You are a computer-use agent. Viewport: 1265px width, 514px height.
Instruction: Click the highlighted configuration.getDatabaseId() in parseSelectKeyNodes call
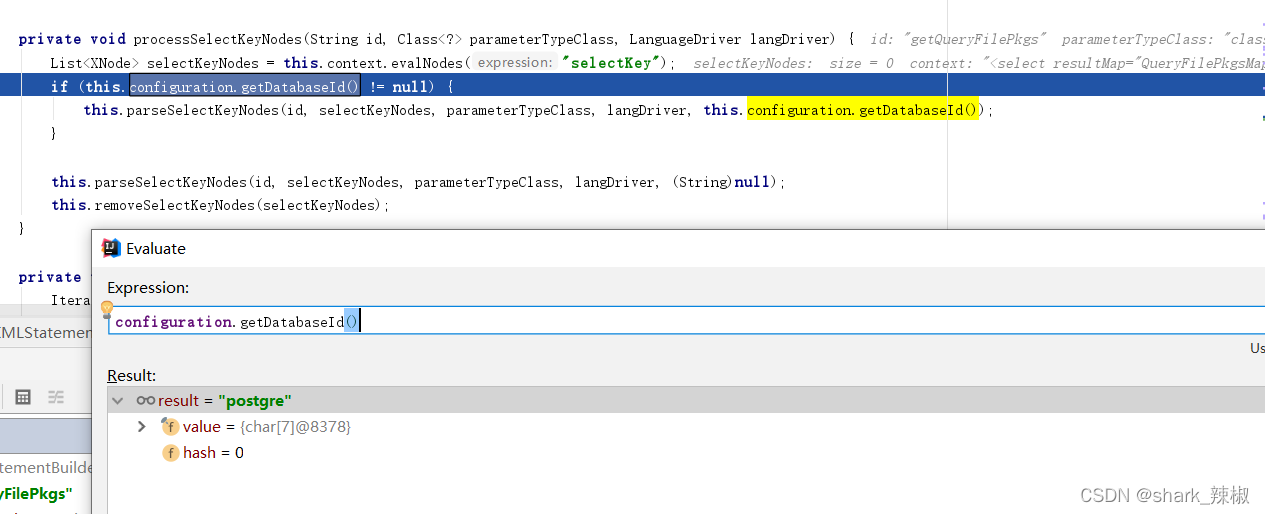[865, 110]
